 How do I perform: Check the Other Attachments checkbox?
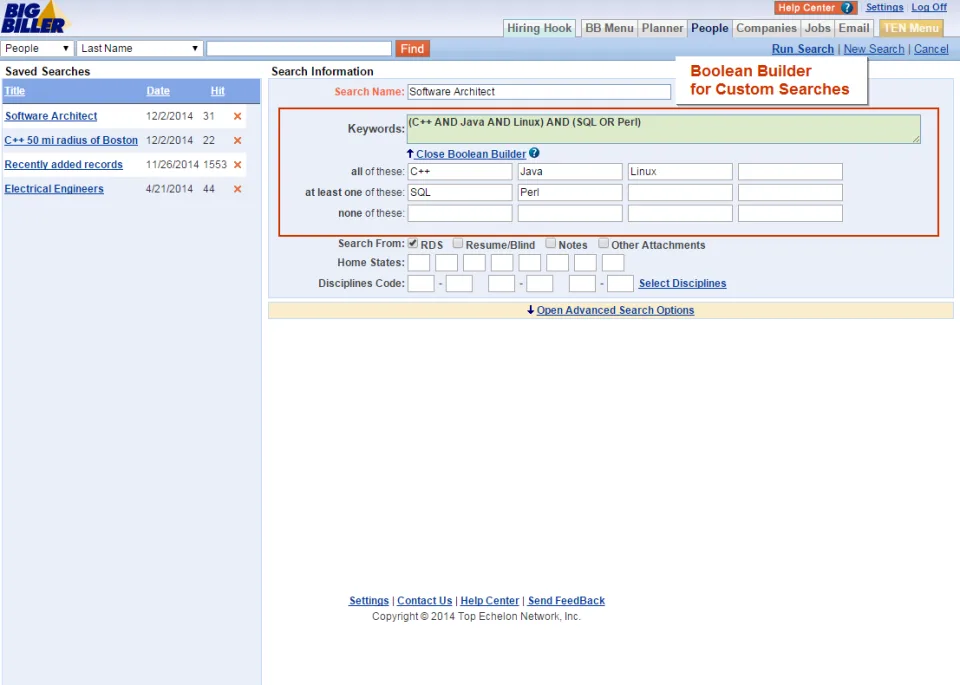point(604,243)
